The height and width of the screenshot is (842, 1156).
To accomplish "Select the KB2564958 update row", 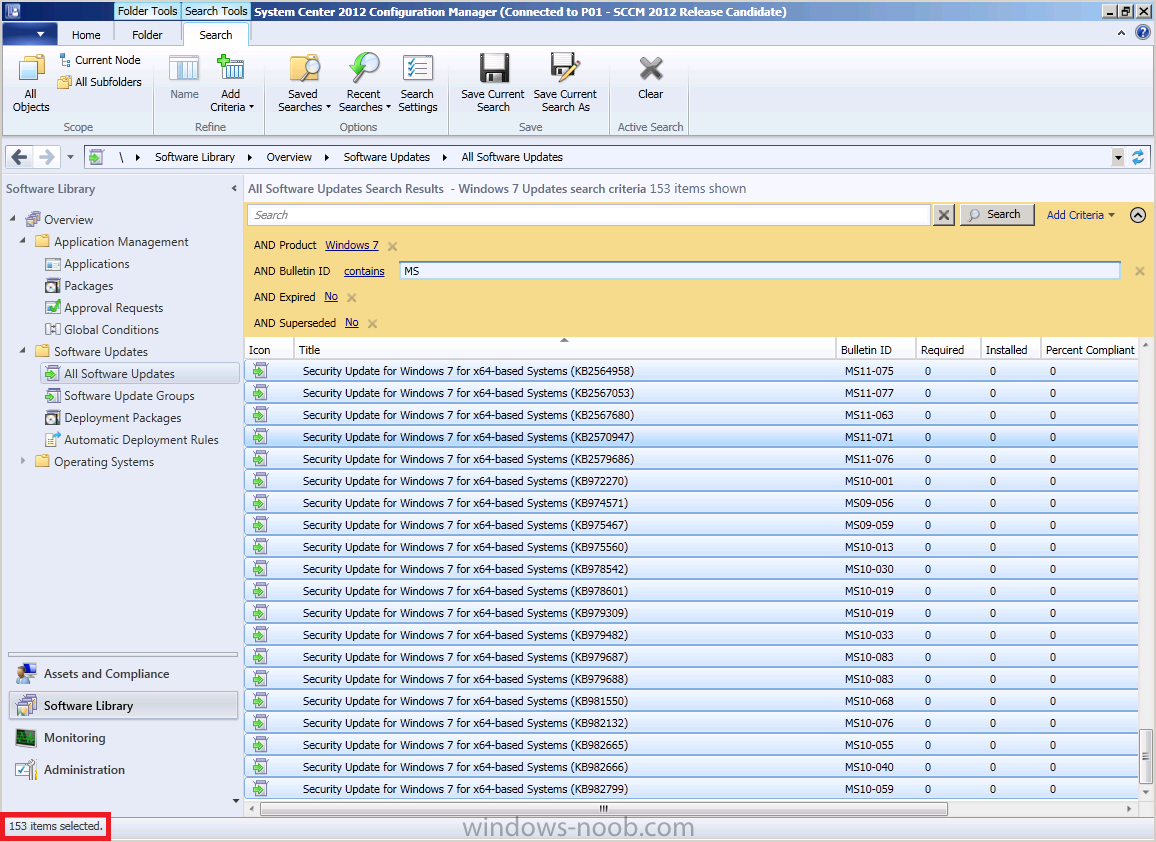I will click(692, 372).
